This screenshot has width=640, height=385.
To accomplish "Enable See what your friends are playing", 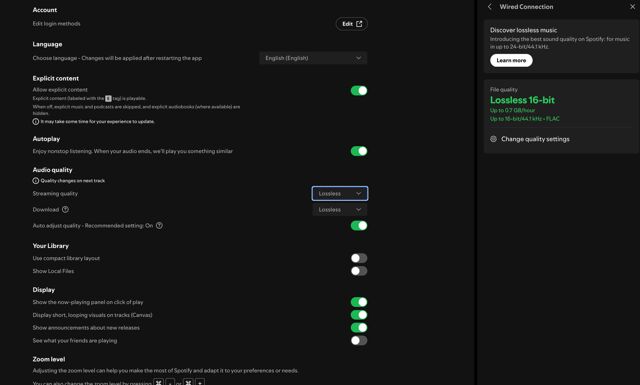I will click(359, 340).
